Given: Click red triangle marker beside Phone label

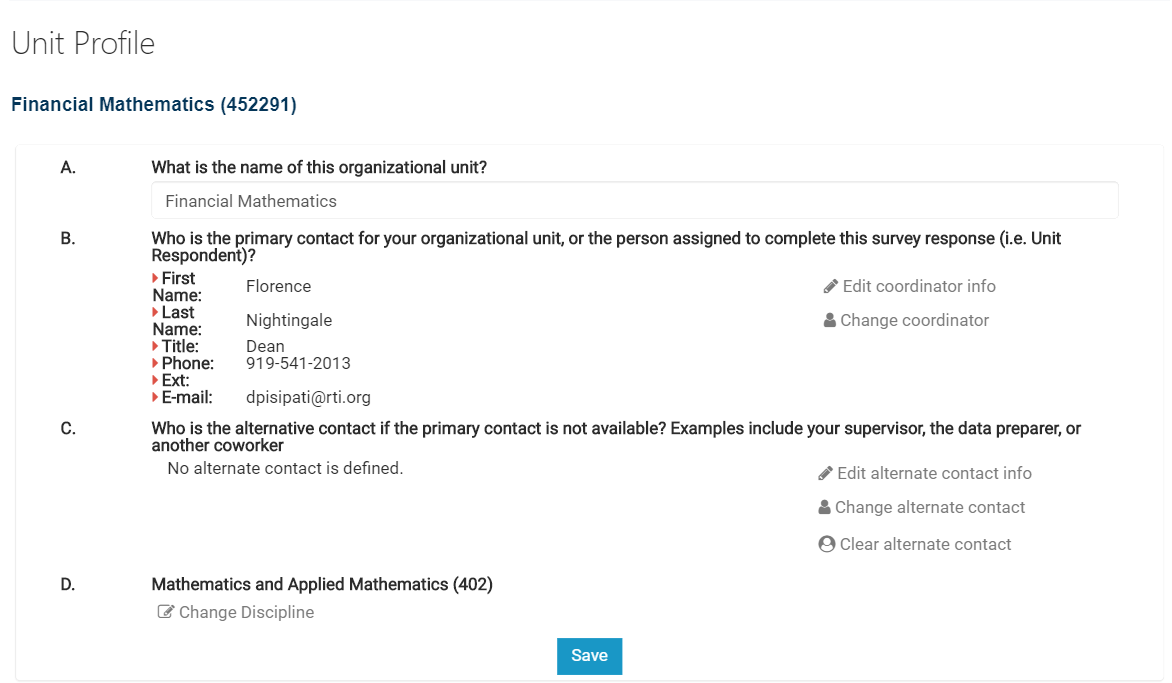Looking at the screenshot, I should click(x=155, y=364).
